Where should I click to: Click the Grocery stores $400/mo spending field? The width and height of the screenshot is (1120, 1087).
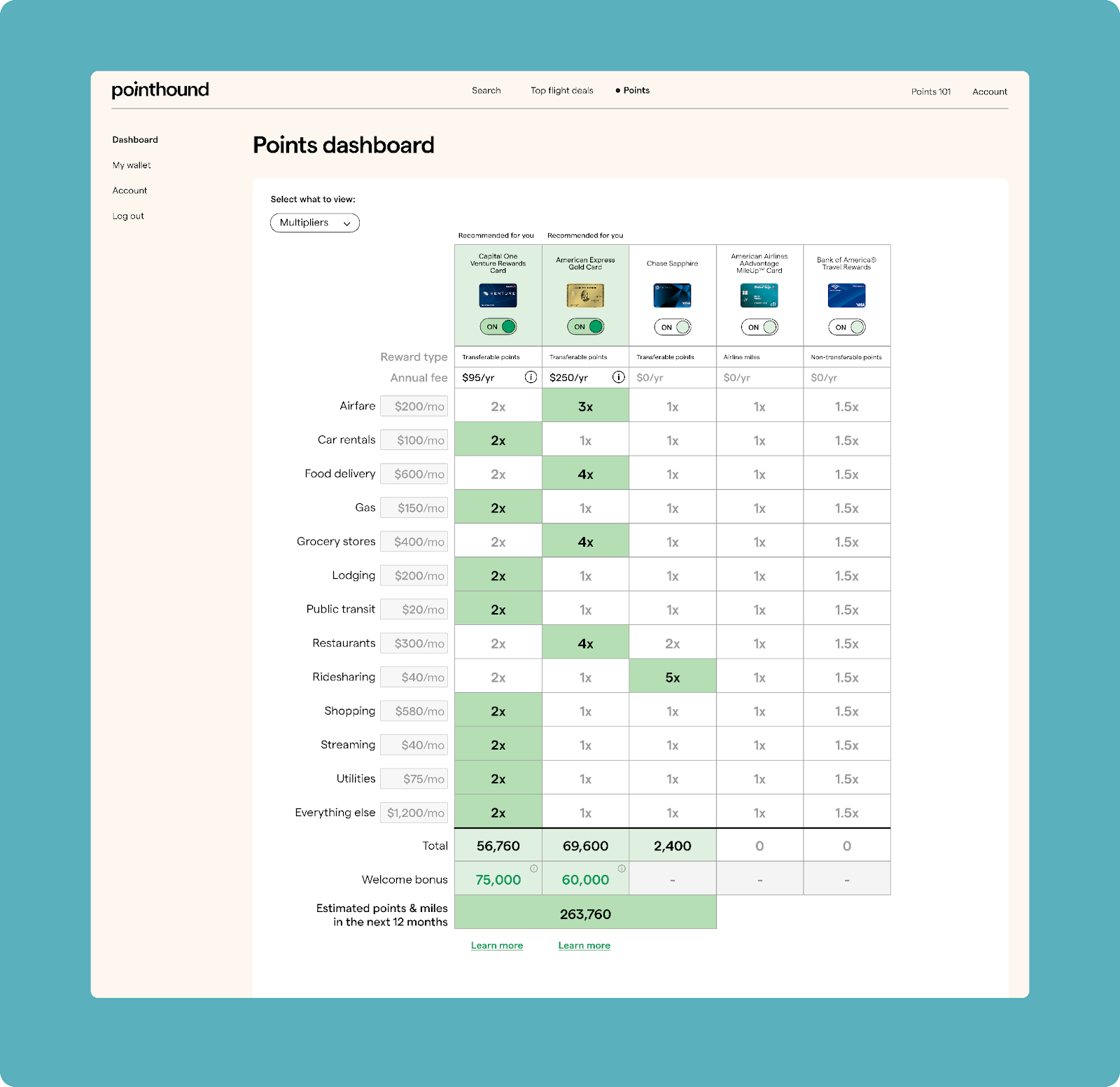pos(414,542)
